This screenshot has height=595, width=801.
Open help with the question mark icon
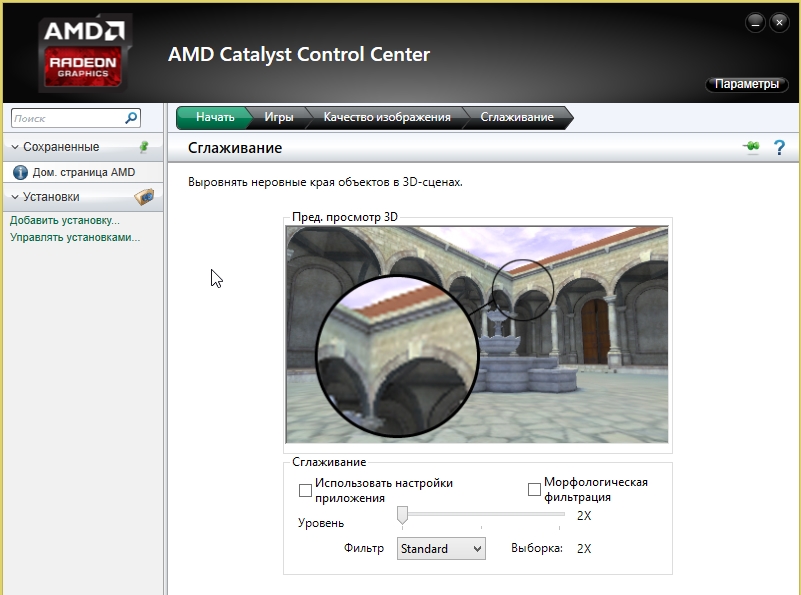point(779,148)
